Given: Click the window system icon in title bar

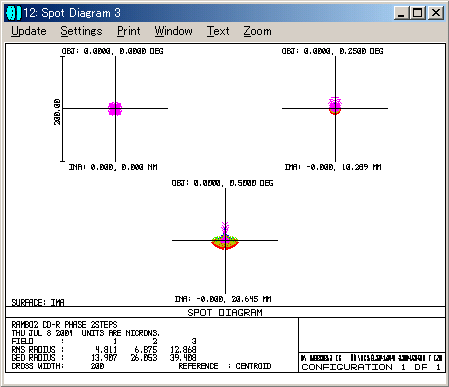Looking at the screenshot, I should pos(13,13).
